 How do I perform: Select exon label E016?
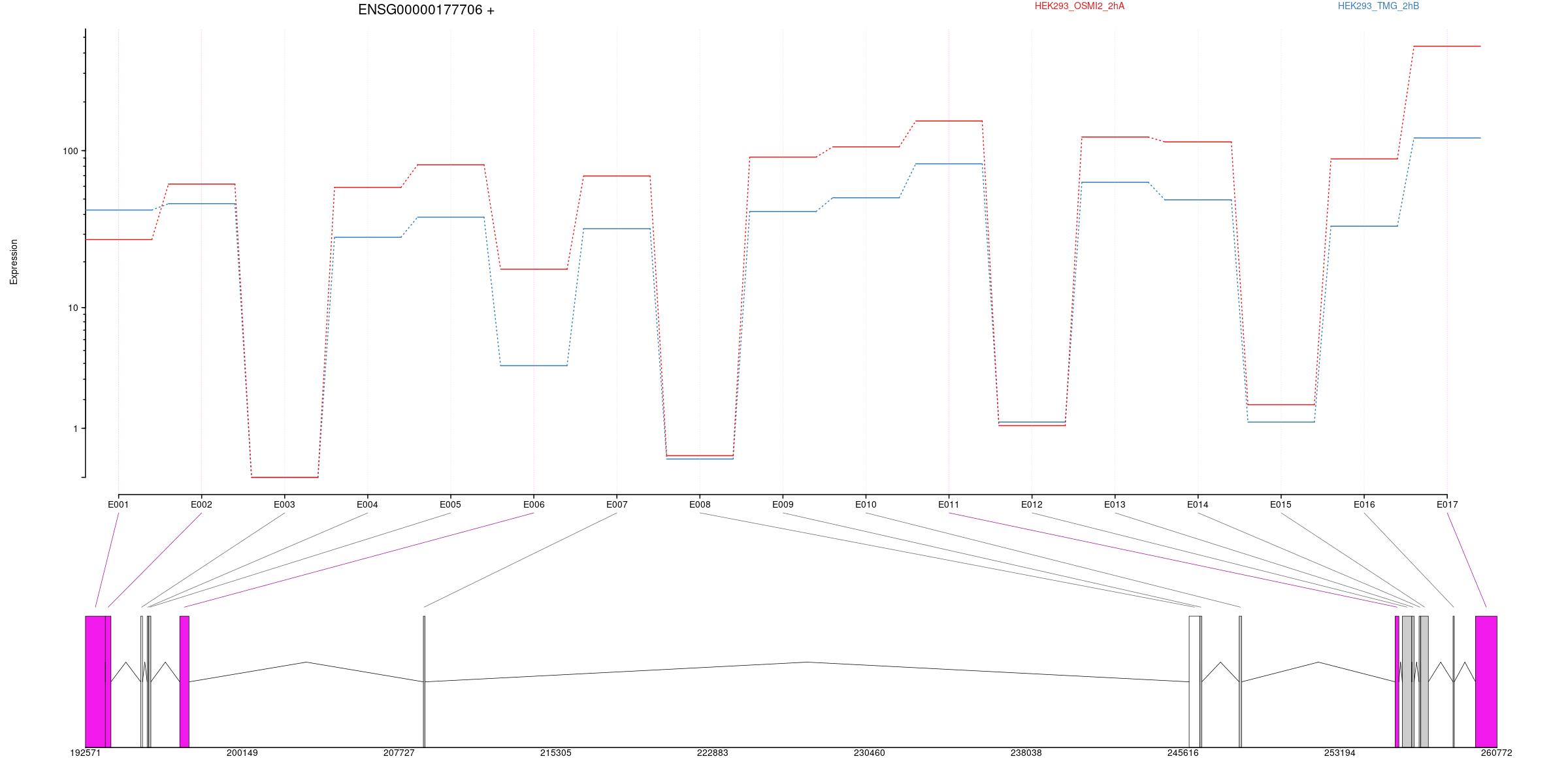1364,504
